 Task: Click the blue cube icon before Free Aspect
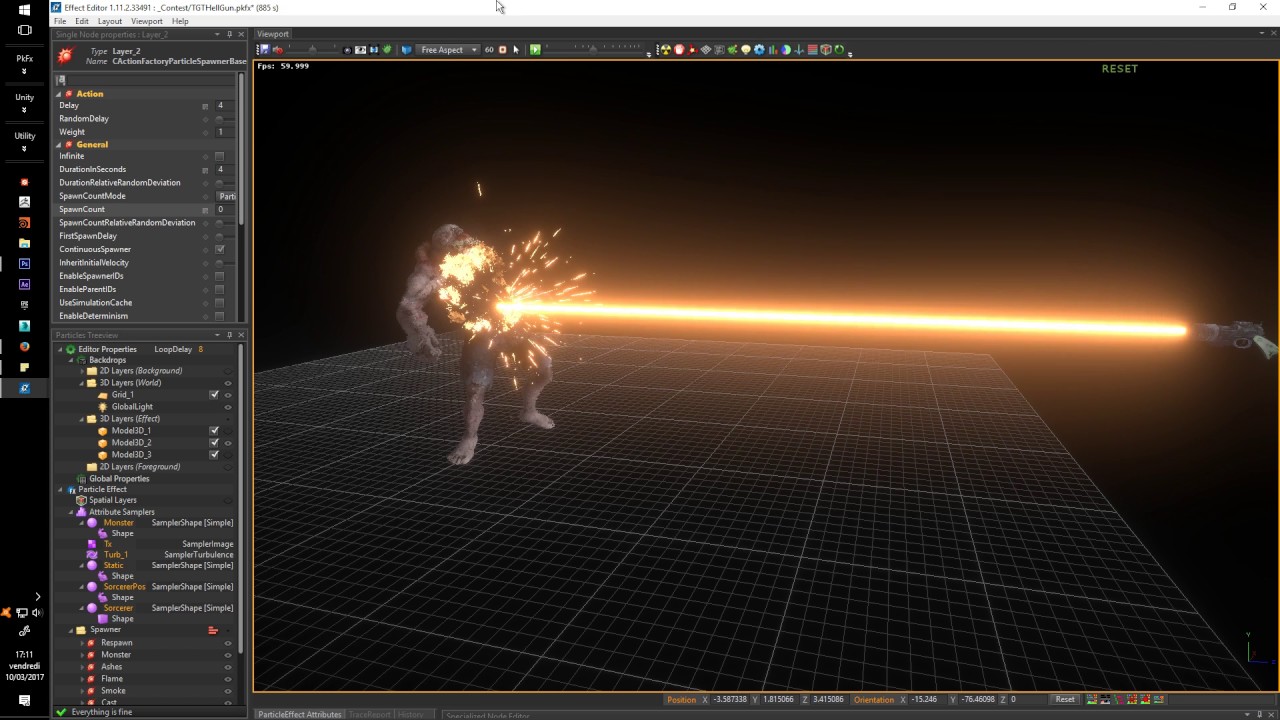point(406,50)
